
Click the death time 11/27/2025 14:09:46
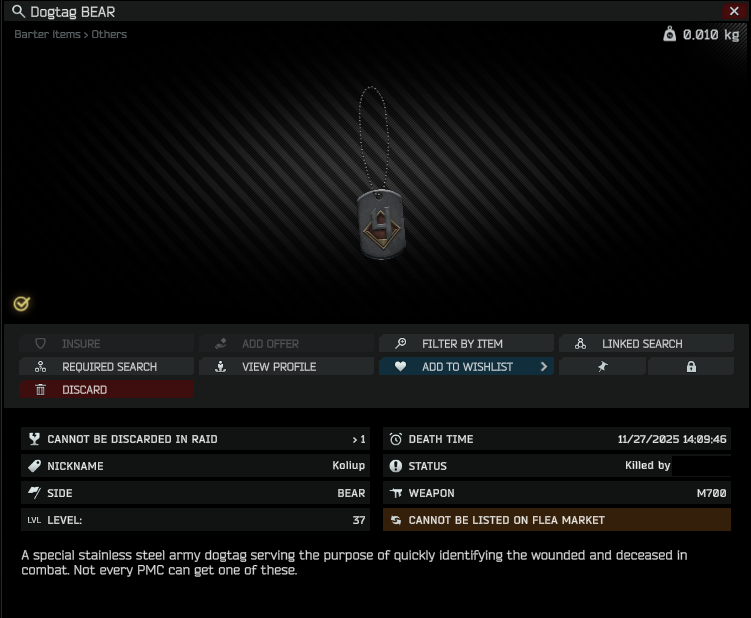coord(672,439)
